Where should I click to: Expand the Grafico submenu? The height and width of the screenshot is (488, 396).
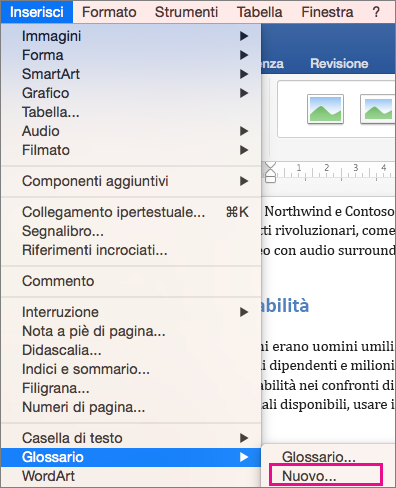(131, 93)
